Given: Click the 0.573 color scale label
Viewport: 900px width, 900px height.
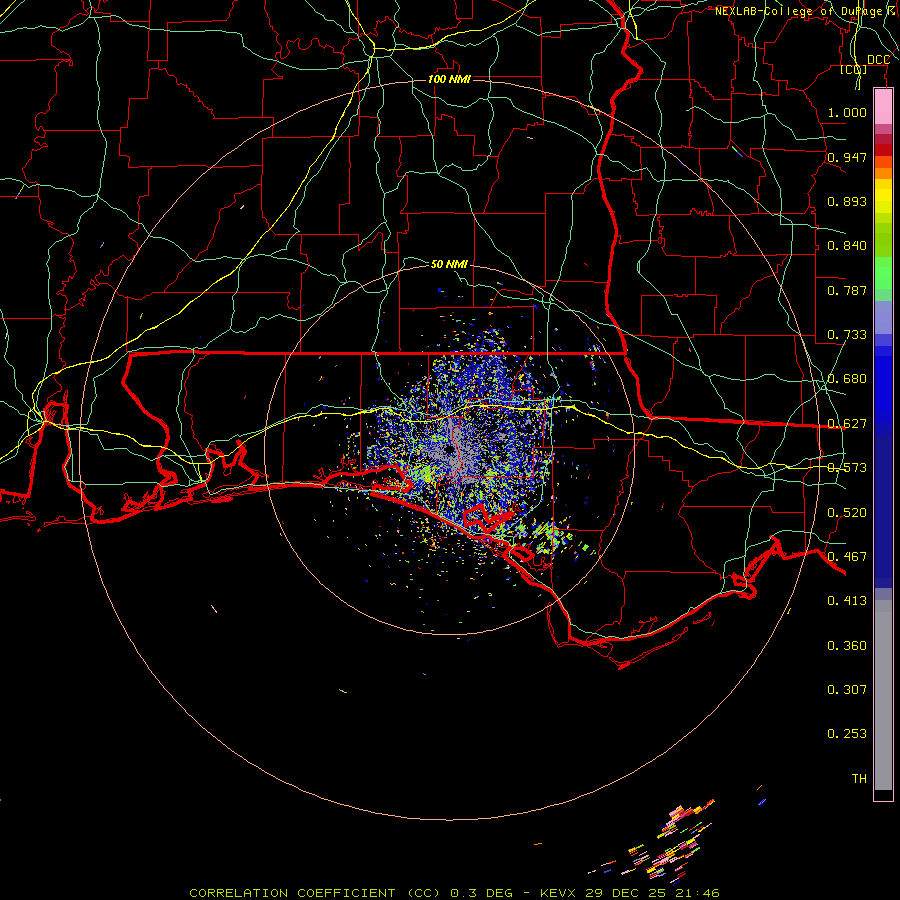Looking at the screenshot, I should [847, 468].
